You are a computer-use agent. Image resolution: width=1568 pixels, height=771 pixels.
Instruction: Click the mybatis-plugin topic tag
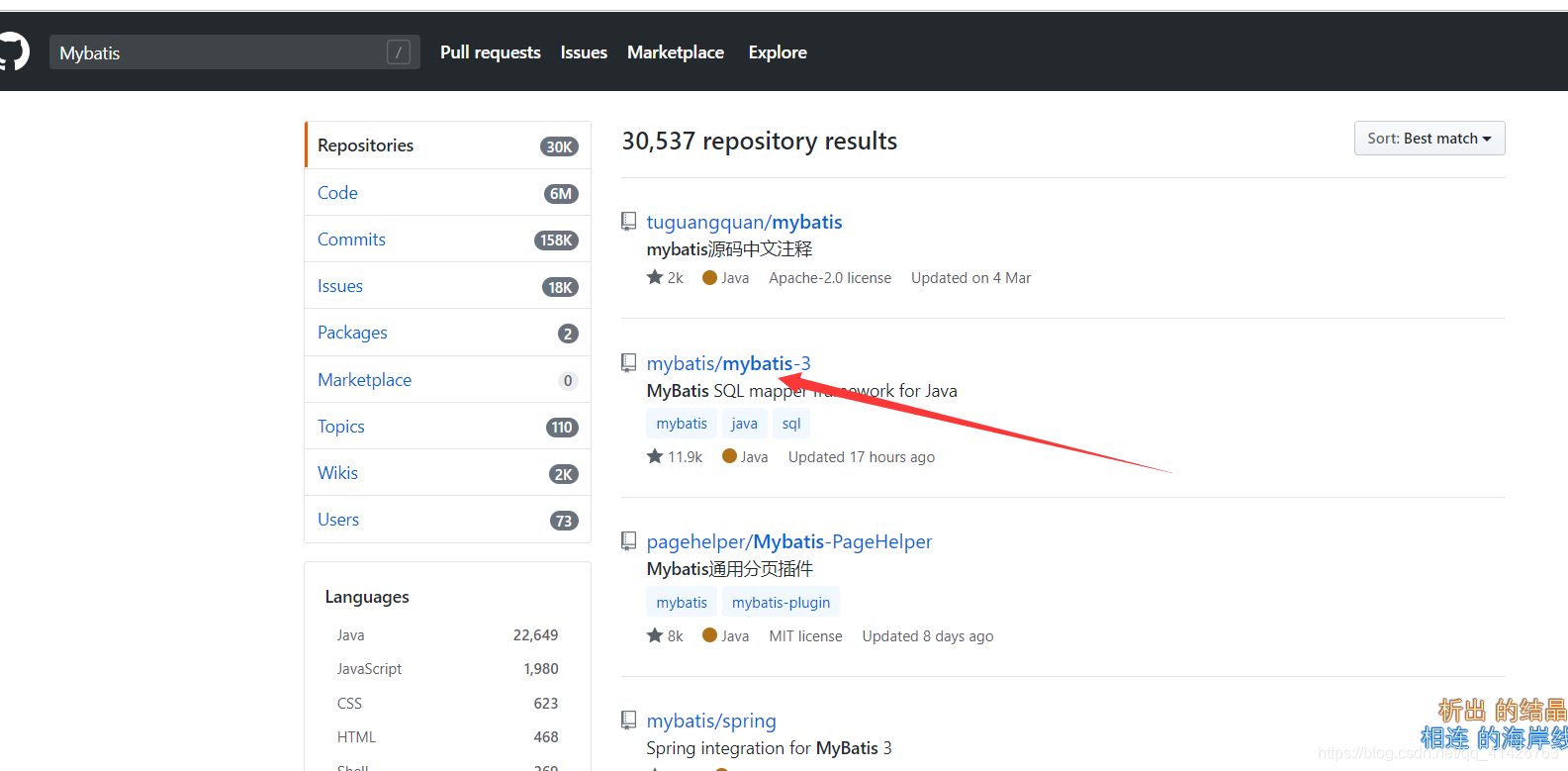point(781,603)
